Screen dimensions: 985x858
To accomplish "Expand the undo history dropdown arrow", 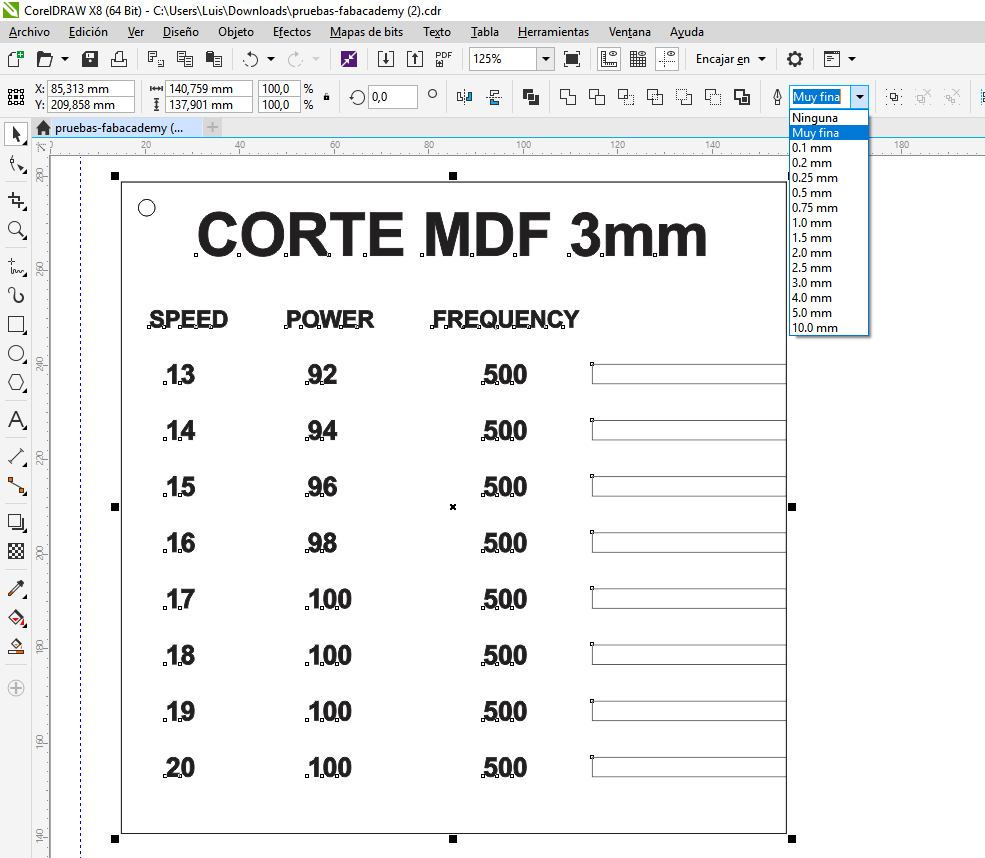I will [x=271, y=59].
